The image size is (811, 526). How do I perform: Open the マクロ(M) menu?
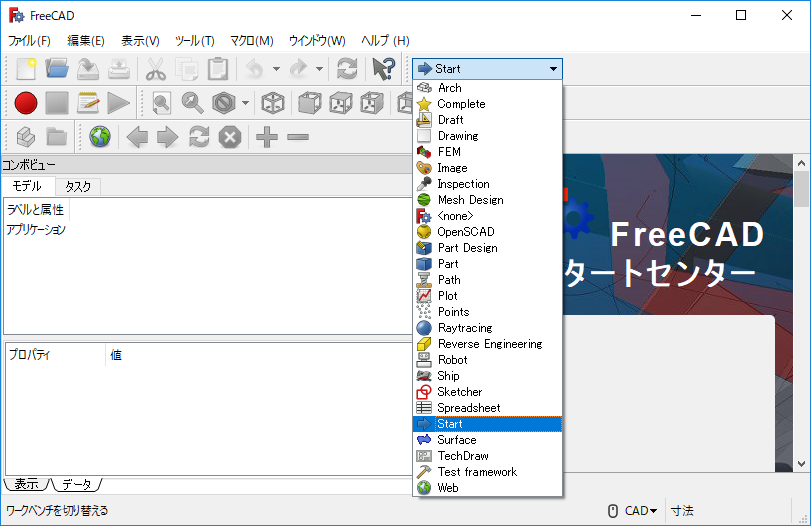251,40
